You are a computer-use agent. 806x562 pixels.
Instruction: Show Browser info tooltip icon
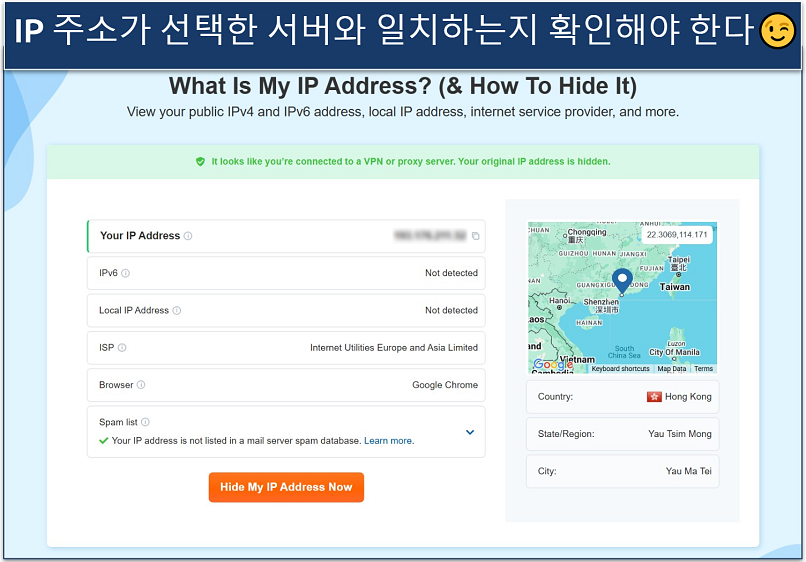coord(141,385)
